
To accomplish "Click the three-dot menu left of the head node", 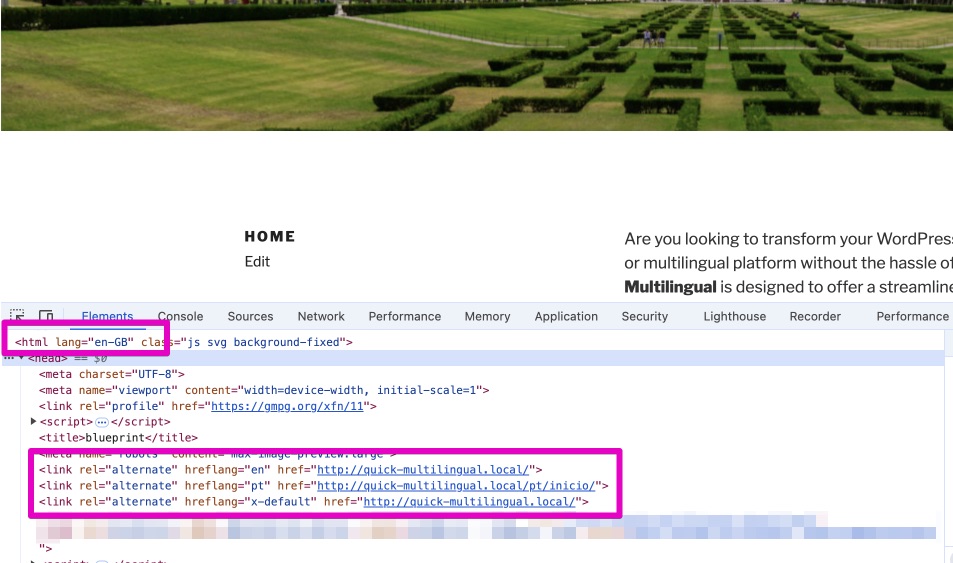I will click(x=9, y=357).
